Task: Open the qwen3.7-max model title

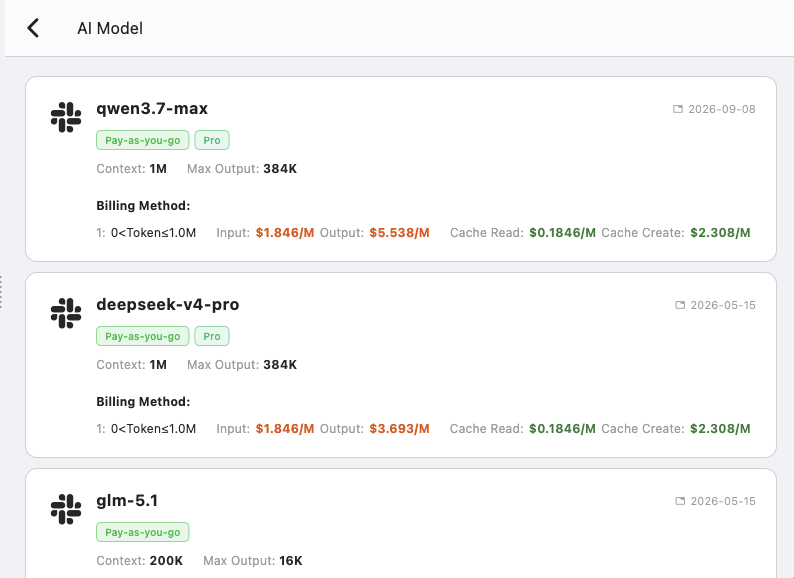Action: tap(152, 108)
